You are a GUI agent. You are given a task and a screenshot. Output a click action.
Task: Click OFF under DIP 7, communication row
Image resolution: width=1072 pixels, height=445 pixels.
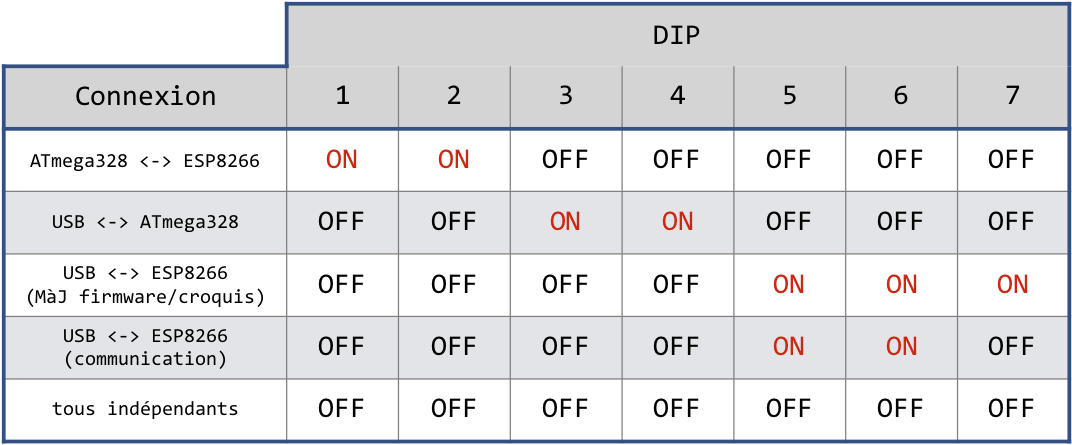point(1012,346)
